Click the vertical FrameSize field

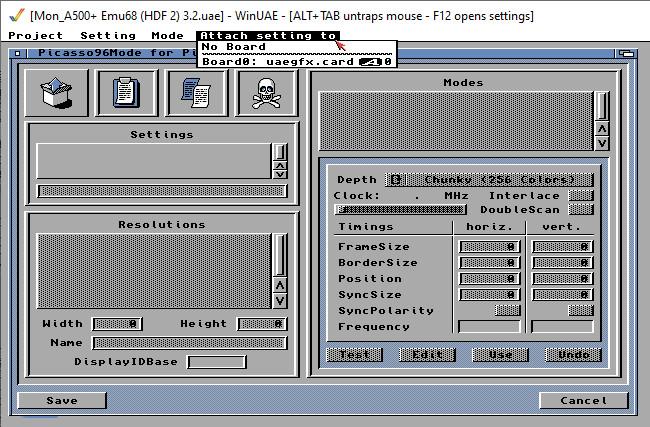(563, 247)
